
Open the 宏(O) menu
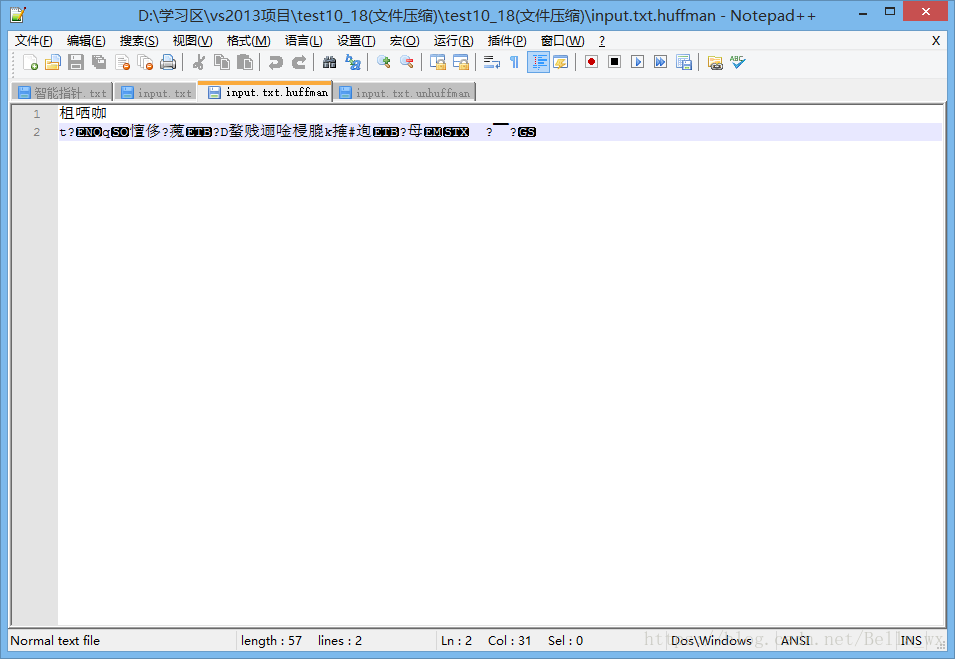pyautogui.click(x=404, y=41)
